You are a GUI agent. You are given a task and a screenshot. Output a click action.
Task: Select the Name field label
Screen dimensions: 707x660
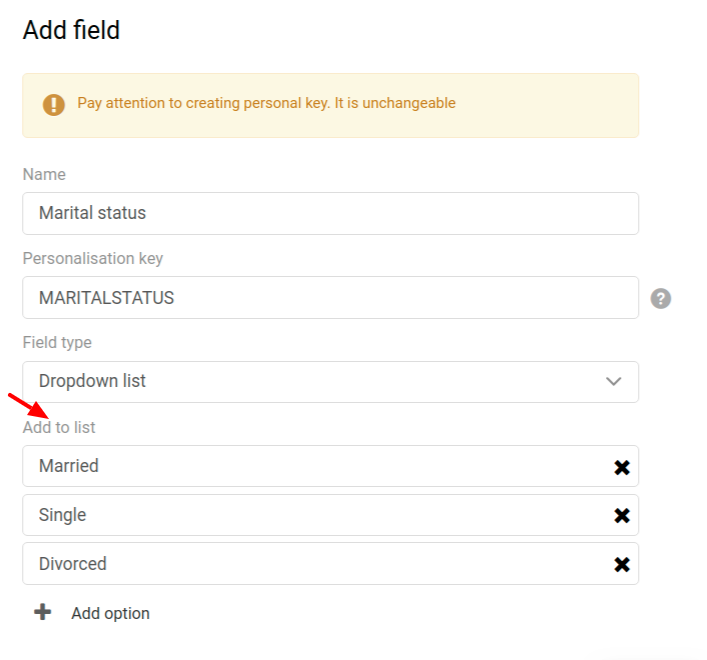coord(44,174)
